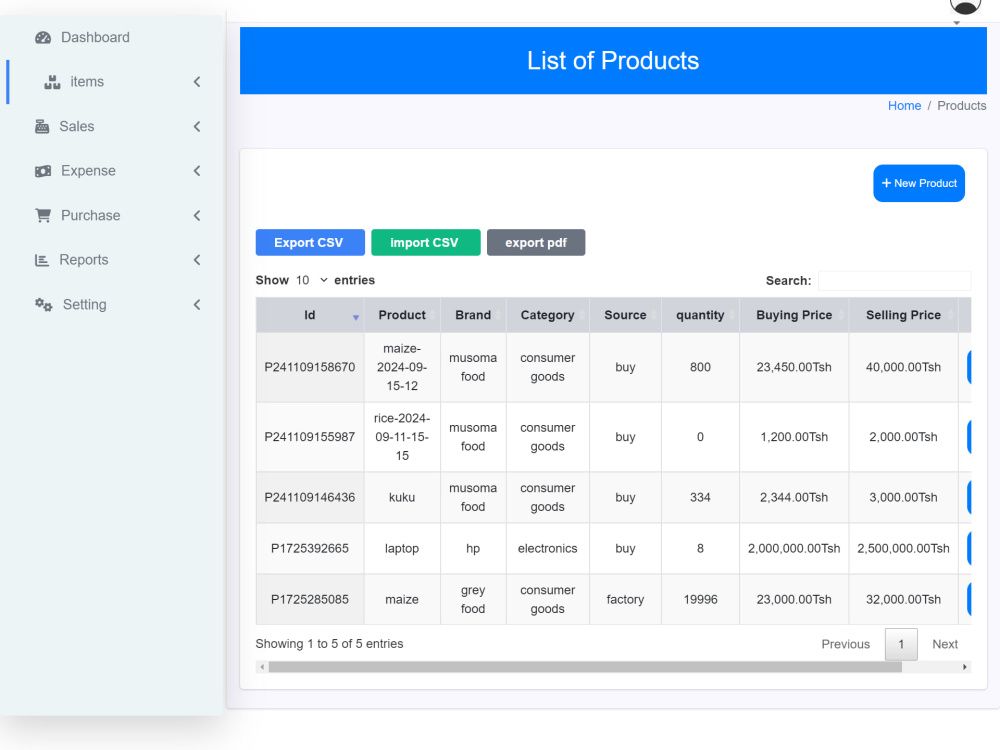This screenshot has width=1000, height=750.
Task: Click the Setting gears icon
Action: point(43,305)
